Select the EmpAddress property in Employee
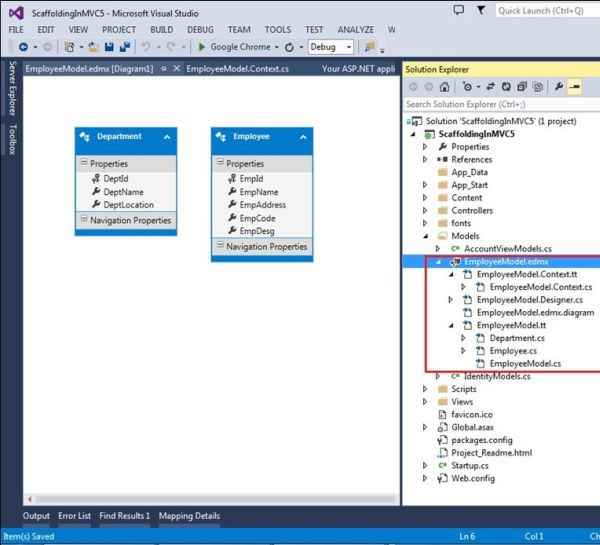 [x=262, y=205]
